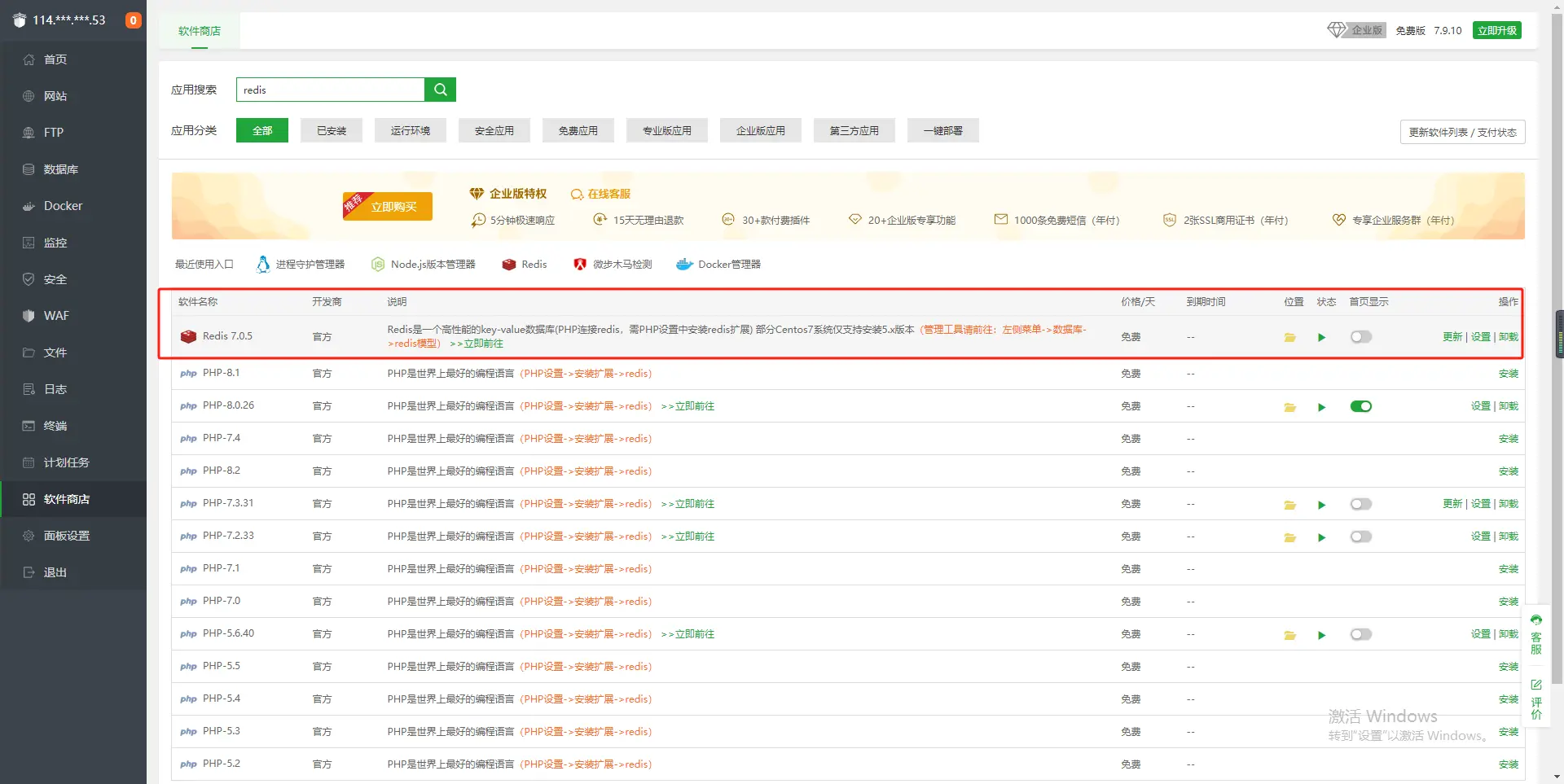Open 终端 in the sidebar
The width and height of the screenshot is (1564, 784).
coord(73,426)
